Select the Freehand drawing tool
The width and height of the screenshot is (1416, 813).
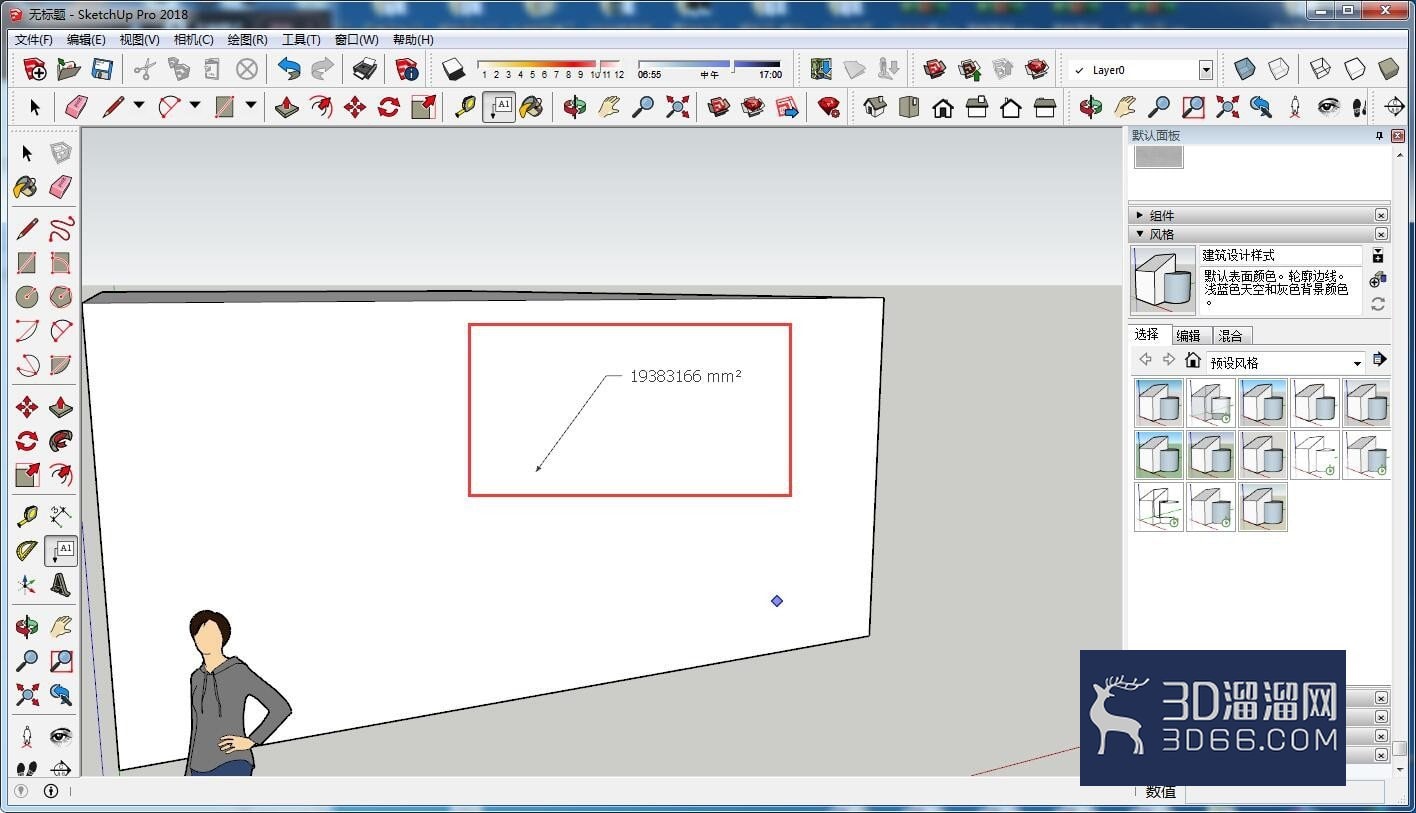pos(61,228)
